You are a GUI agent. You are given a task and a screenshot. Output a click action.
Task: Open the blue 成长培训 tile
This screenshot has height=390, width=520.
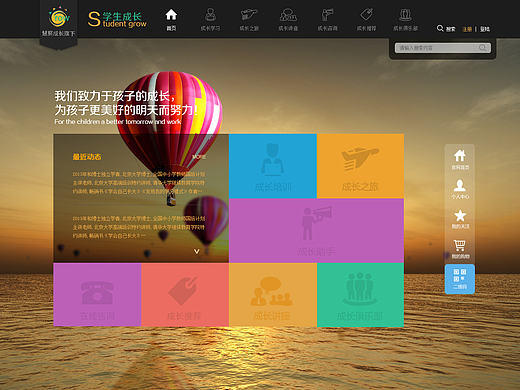pyautogui.click(x=273, y=166)
